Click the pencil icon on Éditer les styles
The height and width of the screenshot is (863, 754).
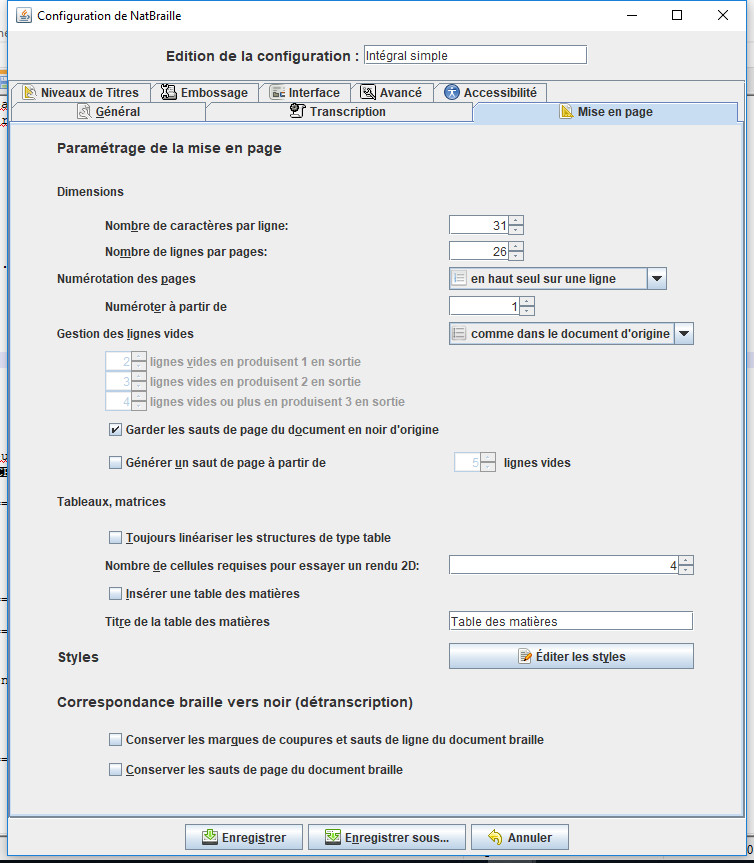[x=525, y=656]
